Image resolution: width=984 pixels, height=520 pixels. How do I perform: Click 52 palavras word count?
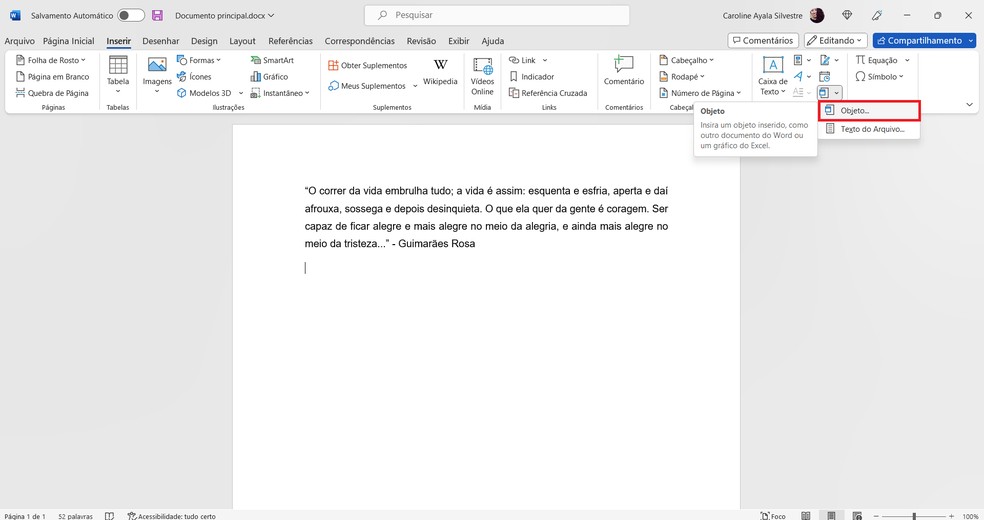[75, 516]
